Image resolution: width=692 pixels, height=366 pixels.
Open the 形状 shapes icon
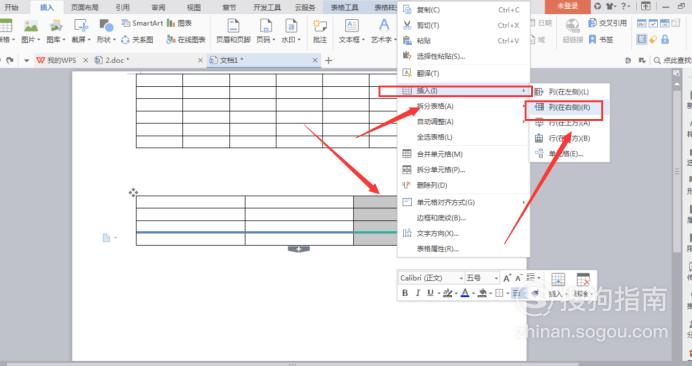[x=106, y=26]
